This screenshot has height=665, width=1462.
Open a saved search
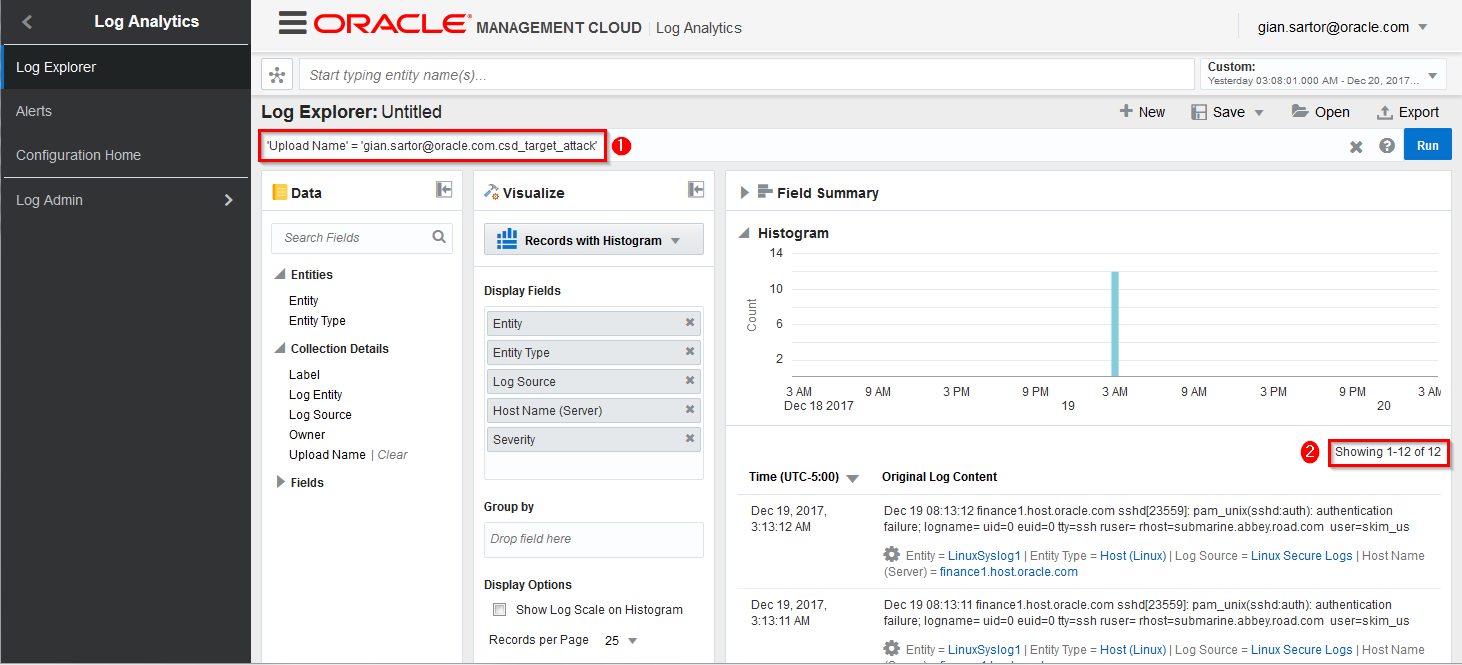tap(1320, 112)
